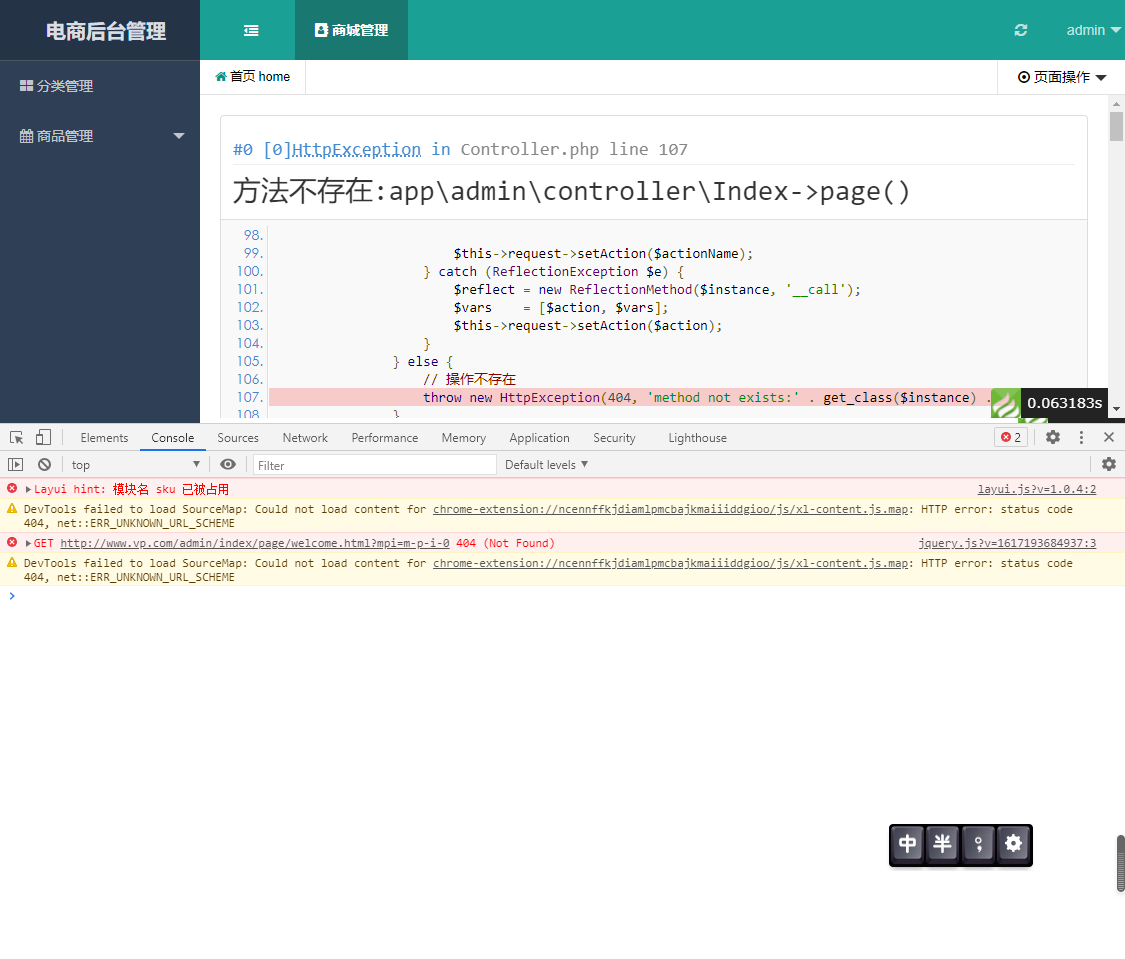Viewport: 1125px width, 959px height.
Task: Open the jquery.js source link
Action: point(1007,544)
